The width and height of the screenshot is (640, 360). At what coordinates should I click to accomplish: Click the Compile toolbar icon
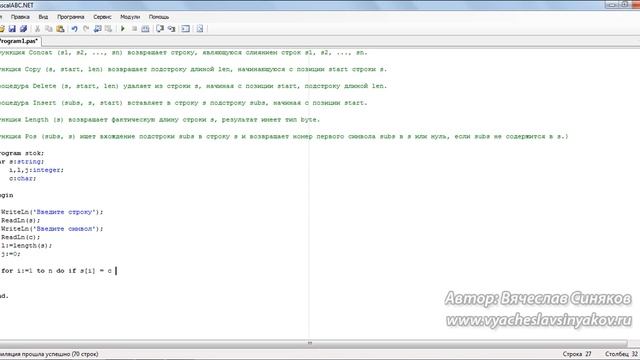point(145,29)
